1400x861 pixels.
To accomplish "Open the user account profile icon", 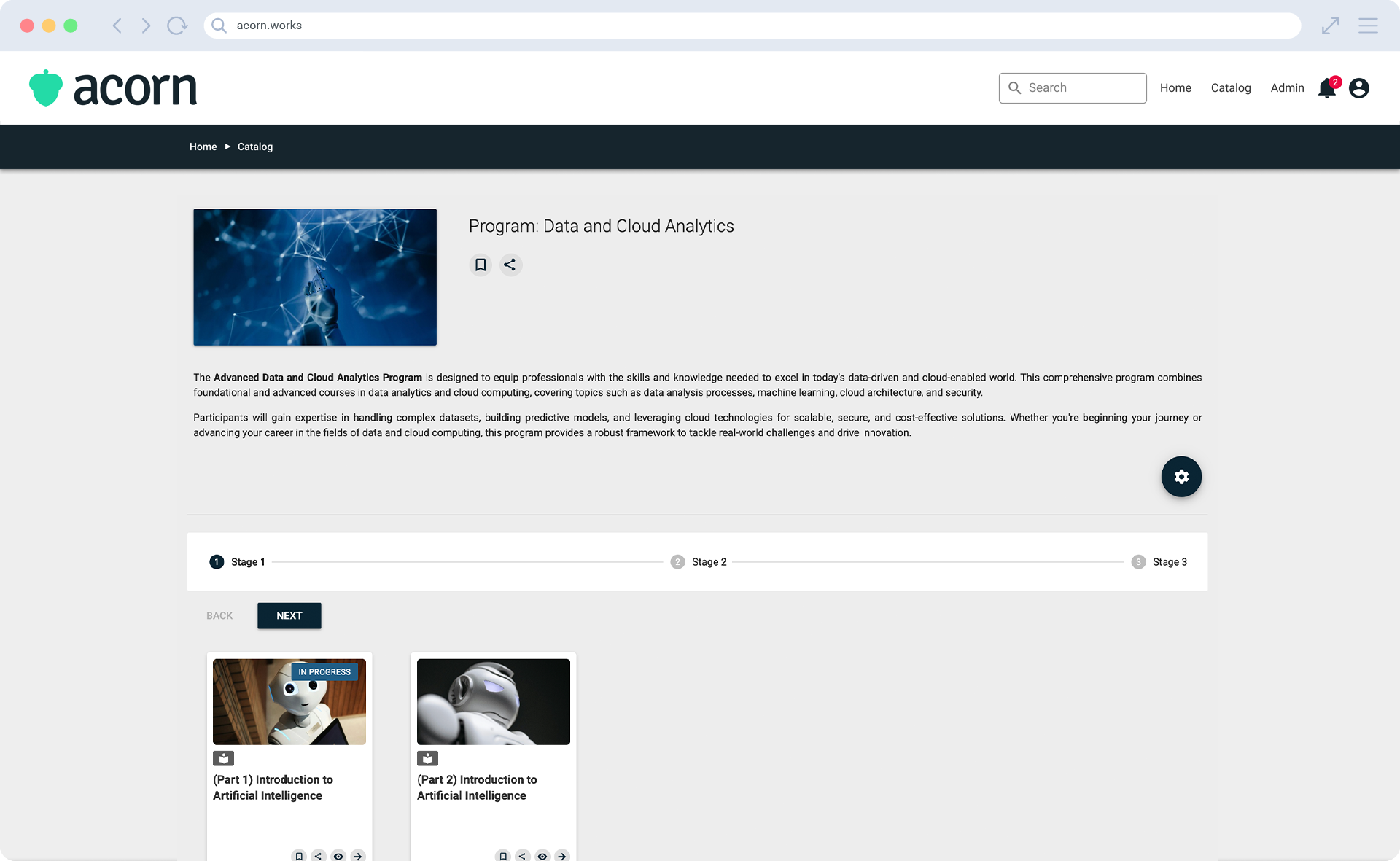I will [1359, 88].
